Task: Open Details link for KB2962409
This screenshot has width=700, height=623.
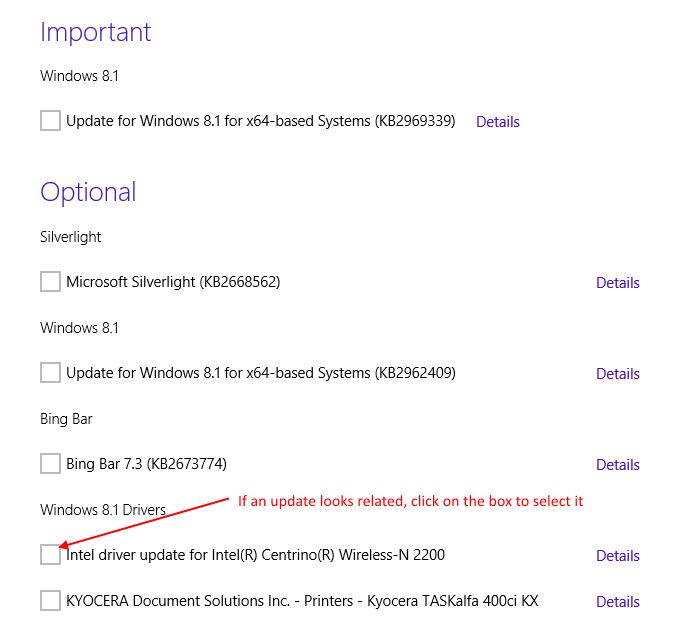Action: point(617,374)
